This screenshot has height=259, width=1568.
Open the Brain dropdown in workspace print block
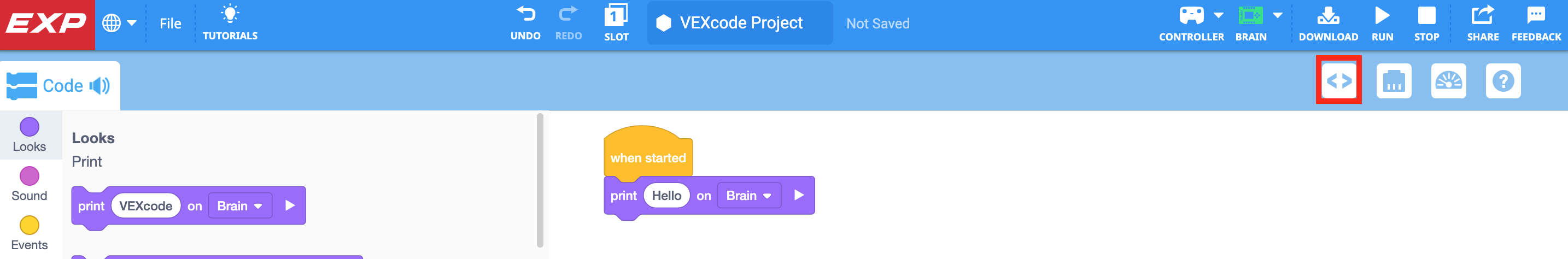(x=748, y=196)
